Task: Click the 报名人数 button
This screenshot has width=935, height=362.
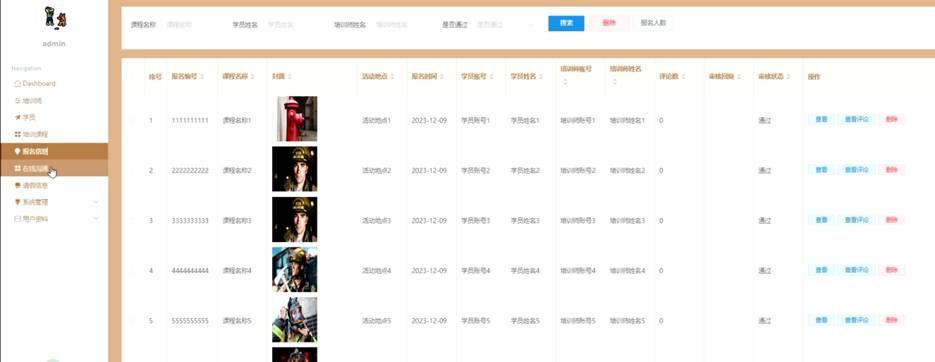Action: pyautogui.click(x=653, y=23)
